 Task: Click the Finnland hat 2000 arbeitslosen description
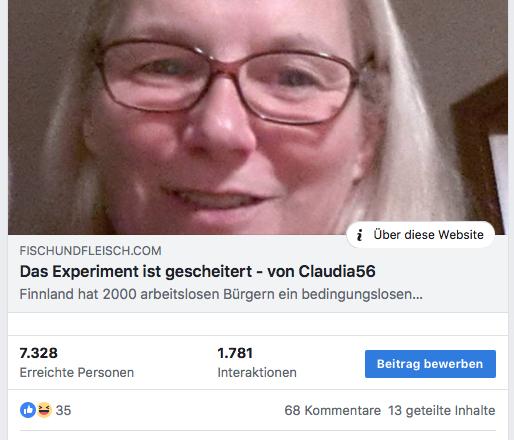point(221,294)
